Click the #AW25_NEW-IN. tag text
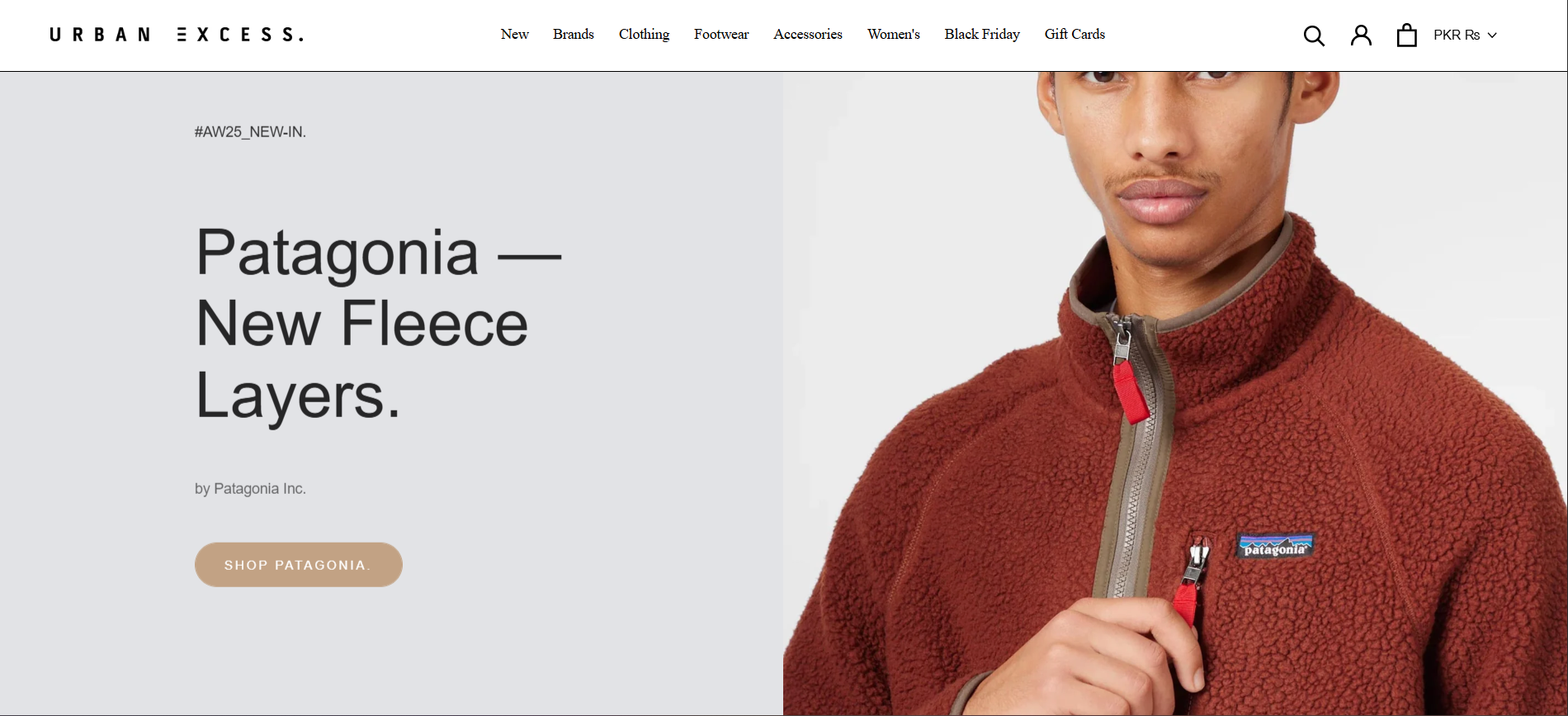 click(x=250, y=132)
